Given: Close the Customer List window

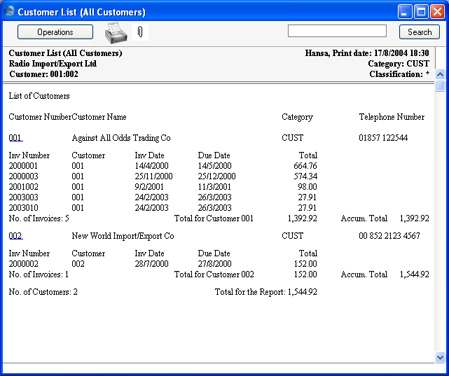Looking at the screenshot, I should click(437, 12).
